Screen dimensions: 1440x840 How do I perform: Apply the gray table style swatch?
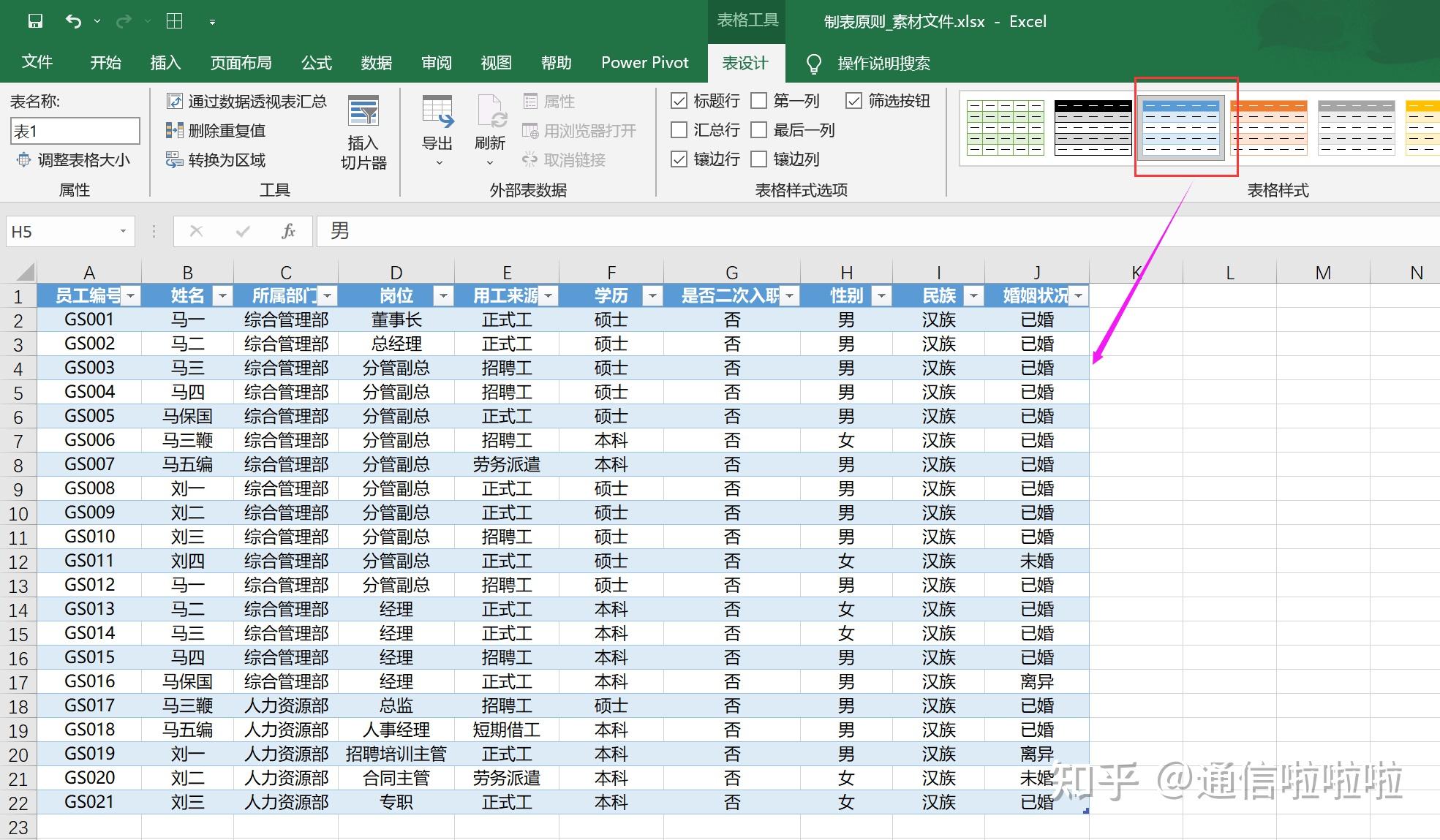[1357, 128]
